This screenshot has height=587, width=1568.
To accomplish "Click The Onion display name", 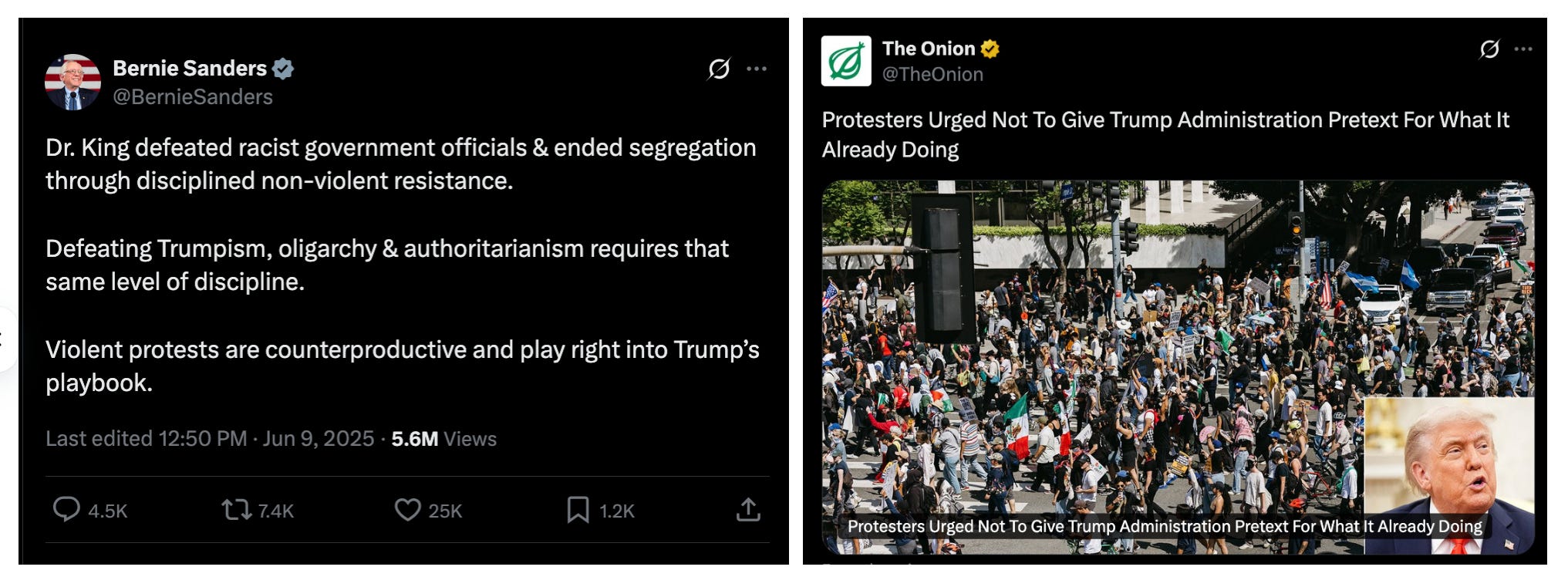I will [x=929, y=49].
